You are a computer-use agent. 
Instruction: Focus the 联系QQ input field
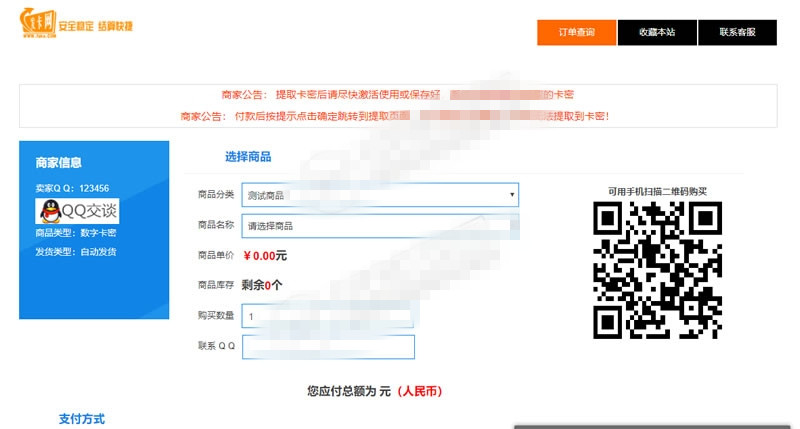click(328, 347)
